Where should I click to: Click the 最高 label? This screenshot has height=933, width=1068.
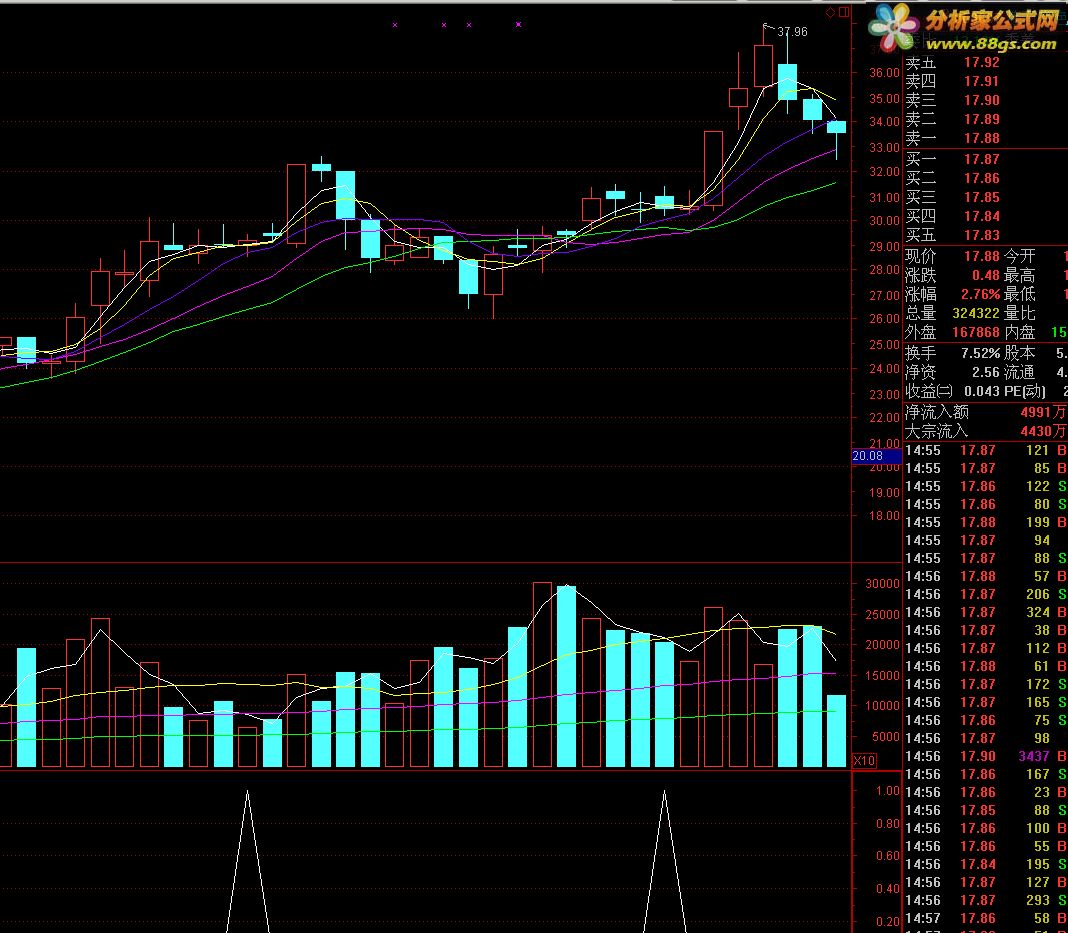point(1020,276)
